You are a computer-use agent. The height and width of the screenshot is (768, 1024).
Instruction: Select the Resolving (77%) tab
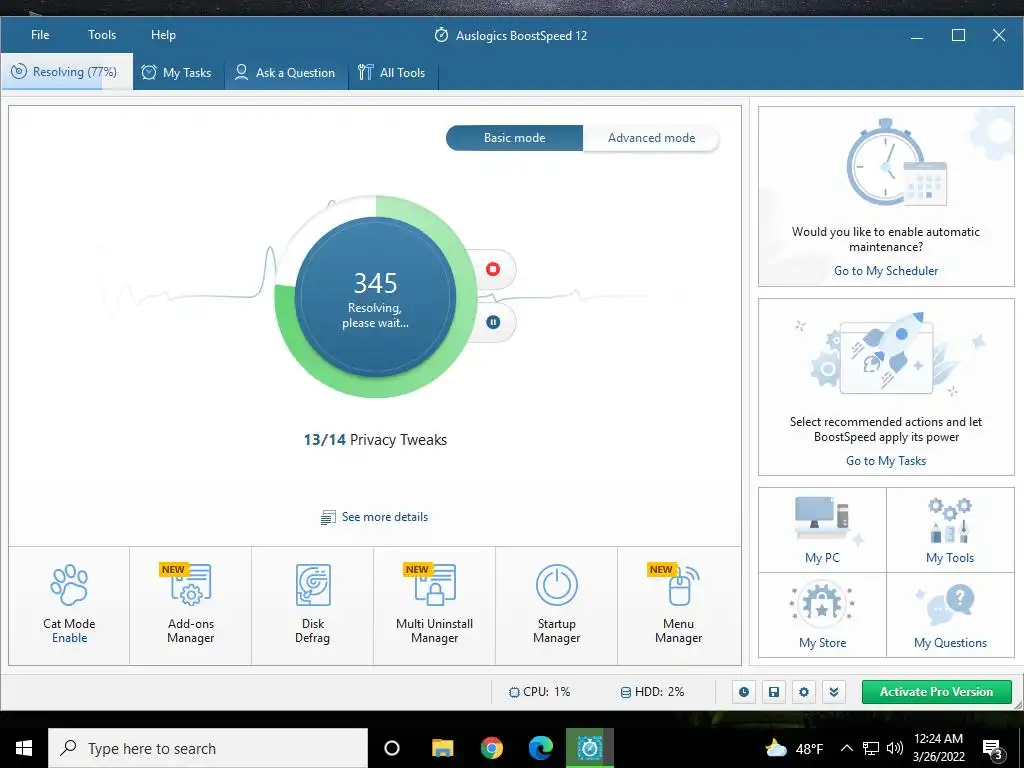(x=67, y=72)
